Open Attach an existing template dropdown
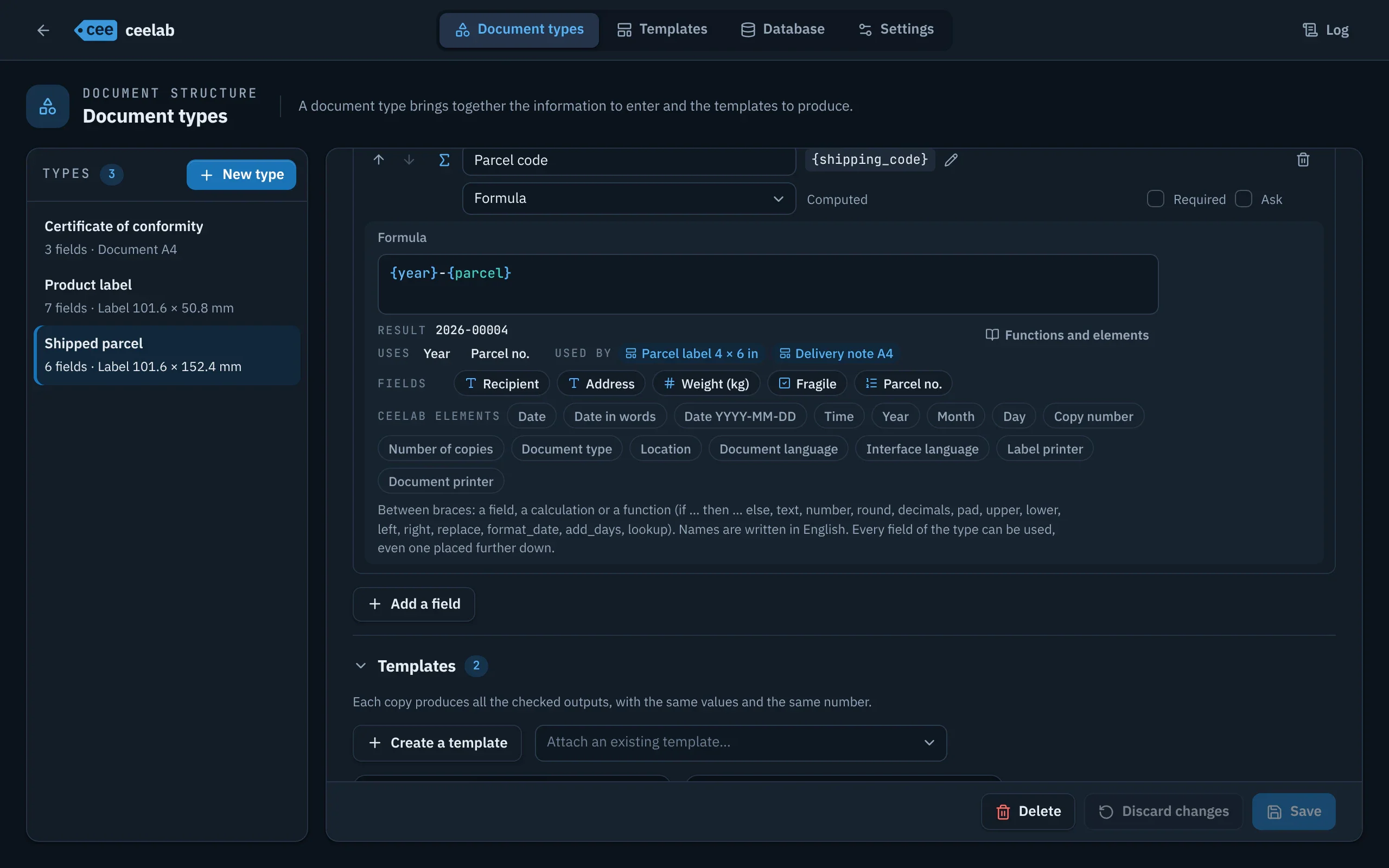This screenshot has height=868, width=1389. (x=741, y=743)
